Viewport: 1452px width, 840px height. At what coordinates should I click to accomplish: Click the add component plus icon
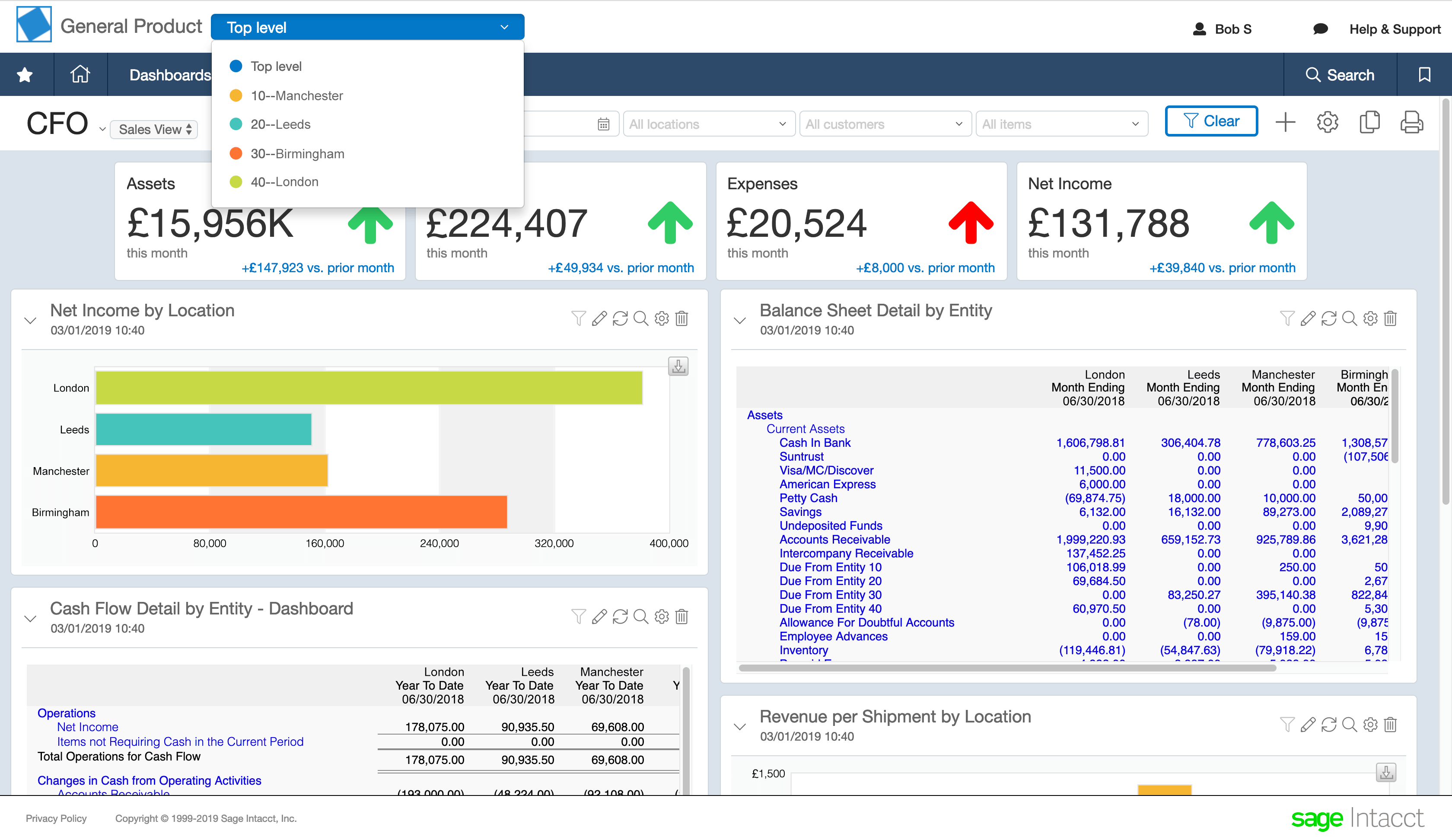tap(1285, 122)
